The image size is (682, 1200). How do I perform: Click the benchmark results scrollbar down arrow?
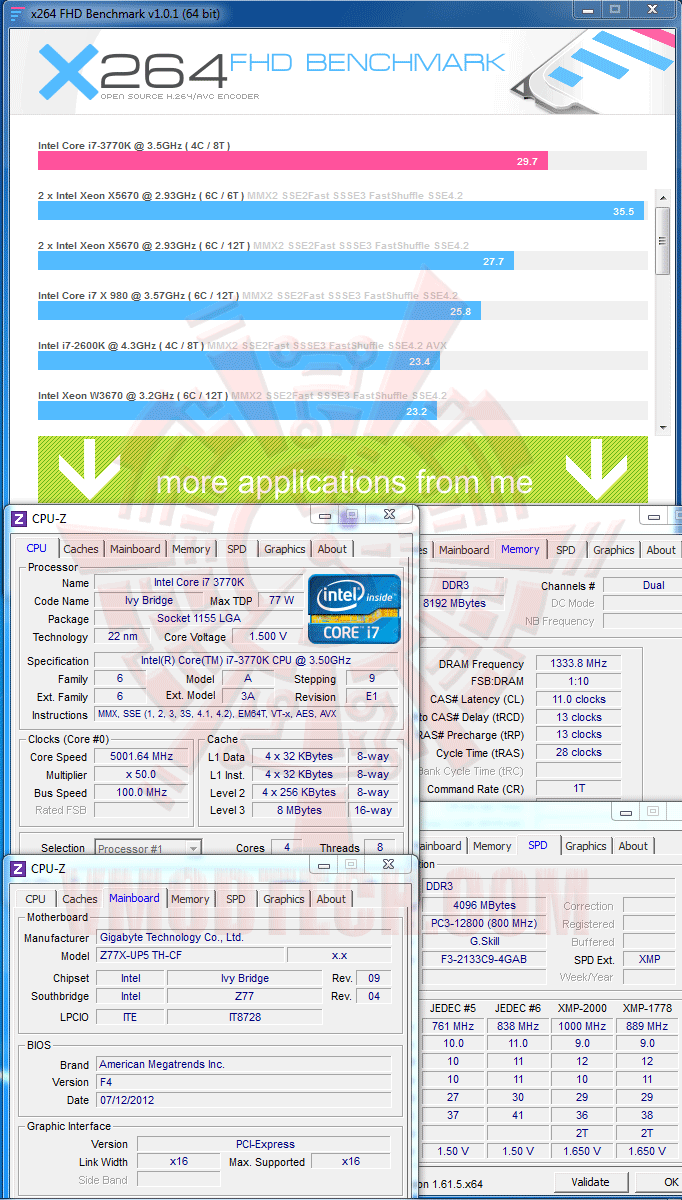(x=662, y=427)
